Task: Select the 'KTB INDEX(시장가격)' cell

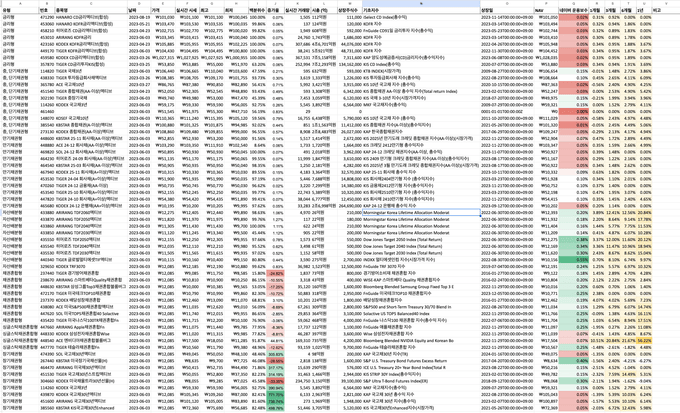Action: click(x=421, y=71)
